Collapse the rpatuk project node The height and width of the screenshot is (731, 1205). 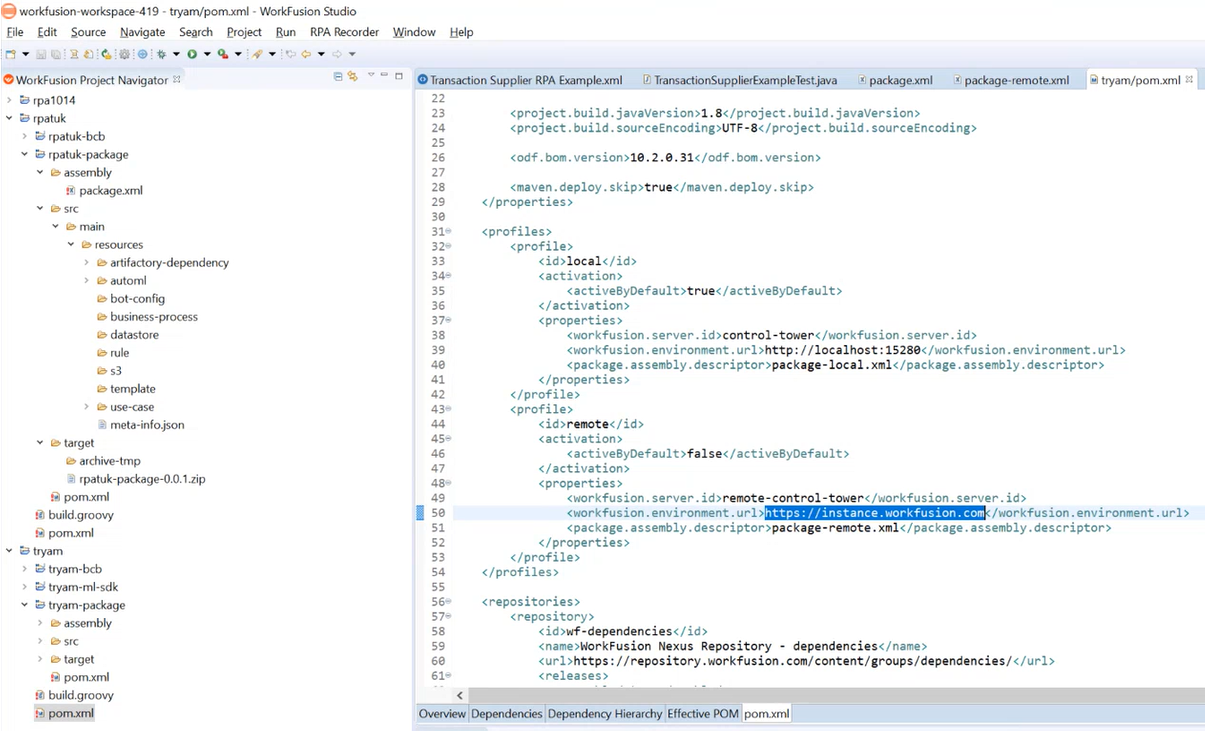10,118
